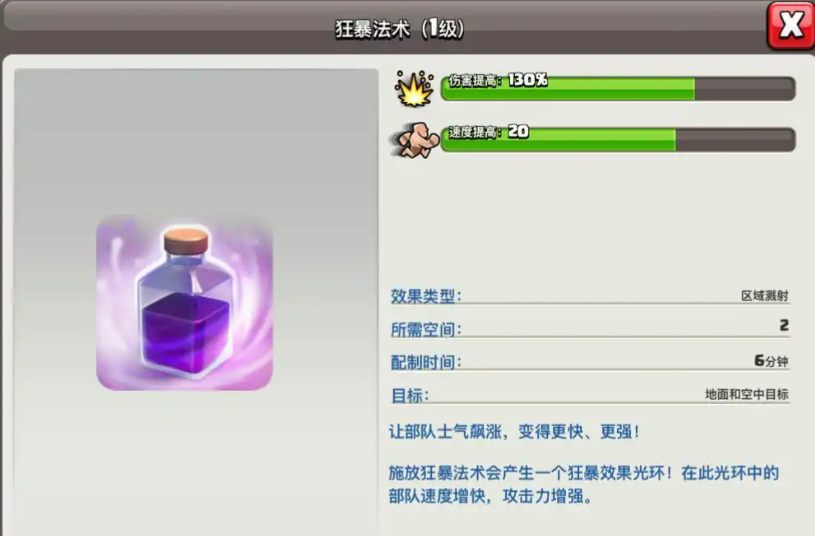Tap the empty gray part of damage bar
Viewport: 815px width, 536px height.
coord(744,88)
